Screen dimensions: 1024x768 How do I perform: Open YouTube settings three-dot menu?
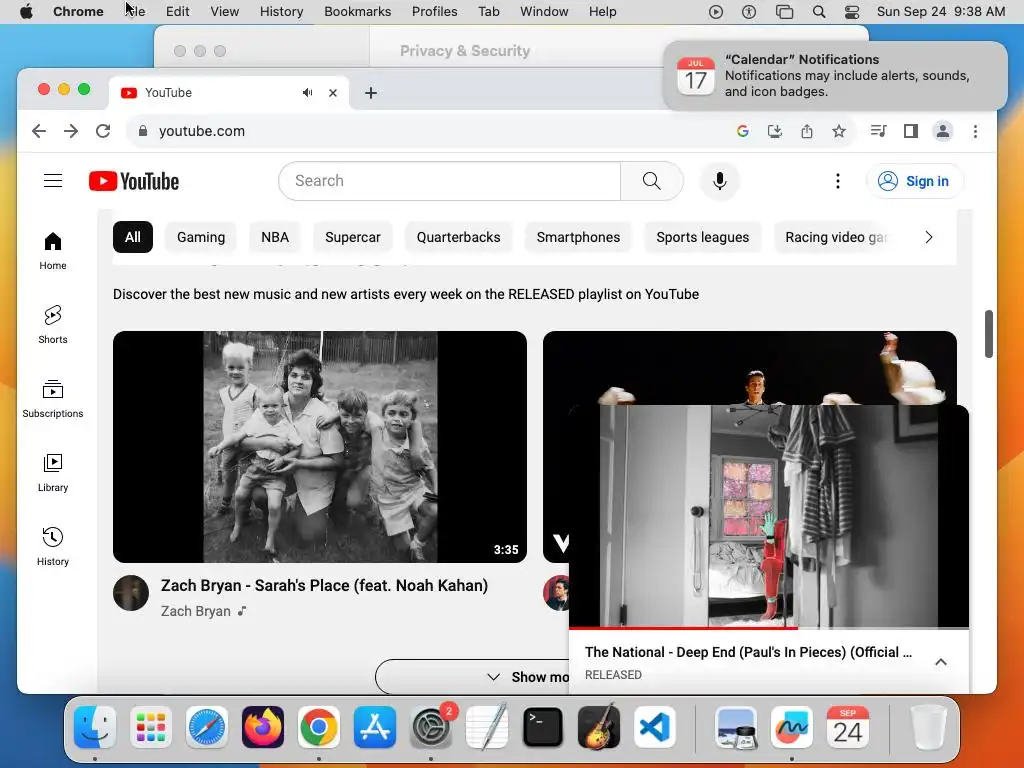838,181
